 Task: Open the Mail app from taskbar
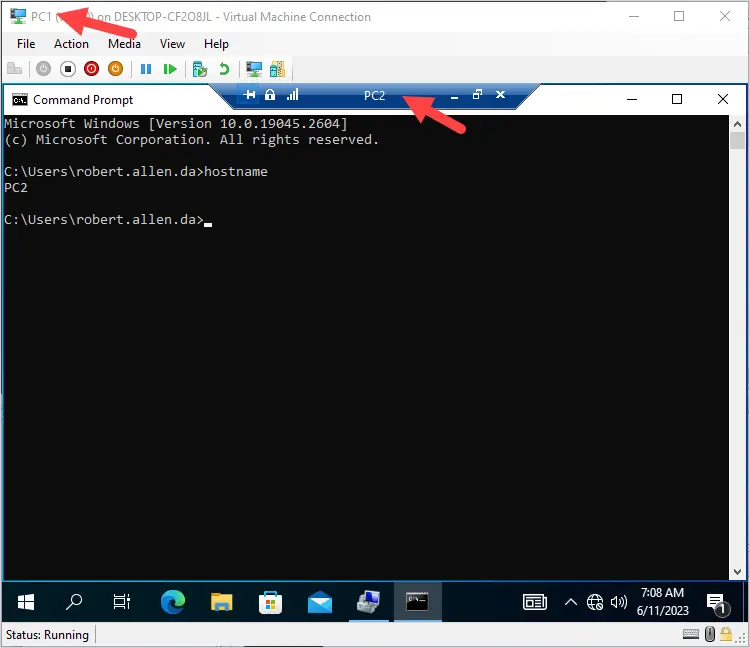pos(320,602)
